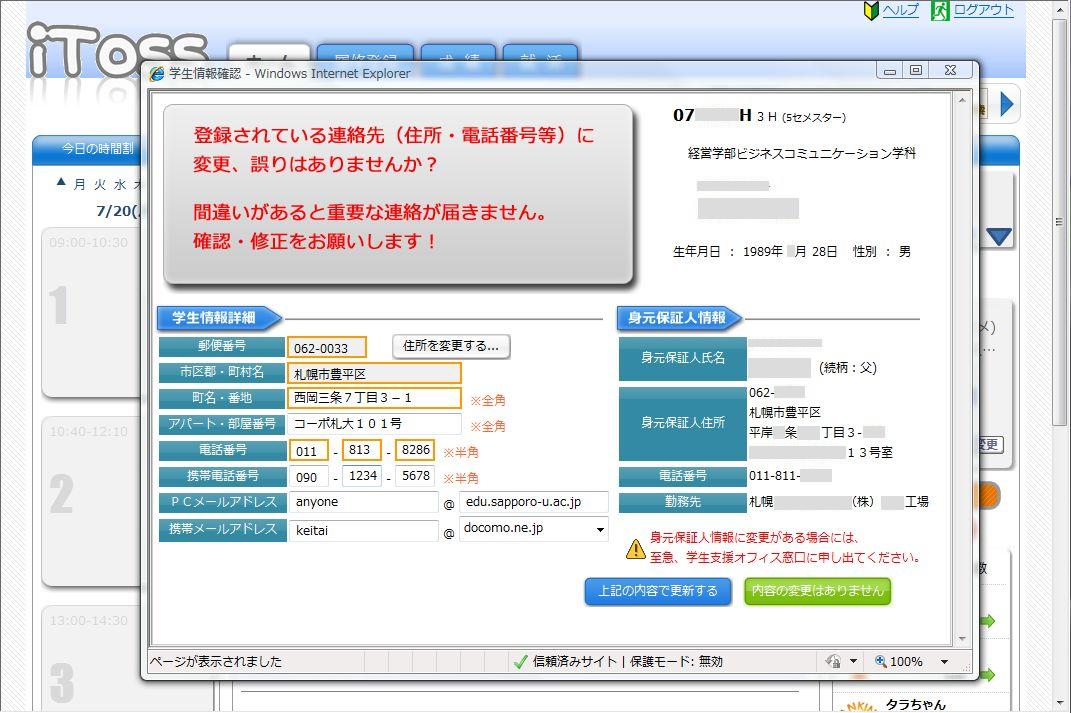The width and height of the screenshot is (1071, 713).
Task: Click the logout exit icon
Action: coord(940,10)
